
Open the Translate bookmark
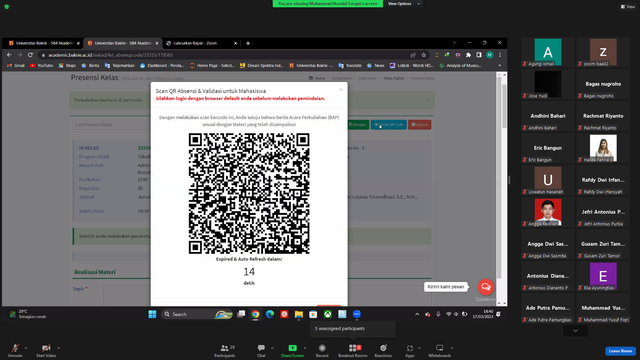(x=350, y=65)
